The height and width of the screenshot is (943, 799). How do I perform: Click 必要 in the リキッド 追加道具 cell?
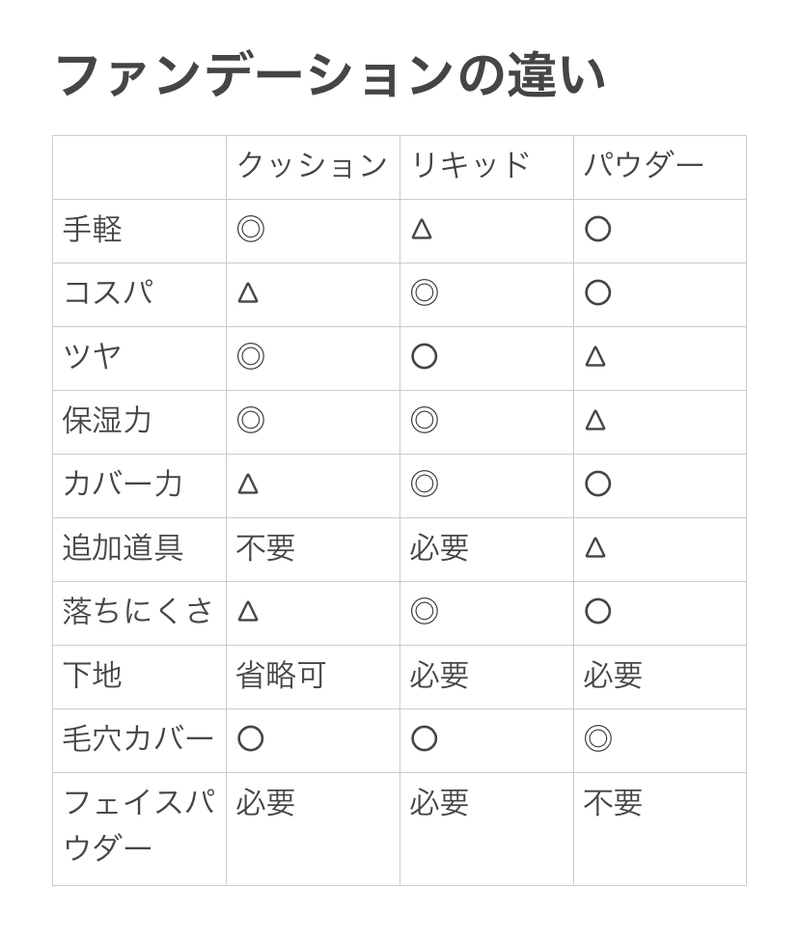coord(439,547)
